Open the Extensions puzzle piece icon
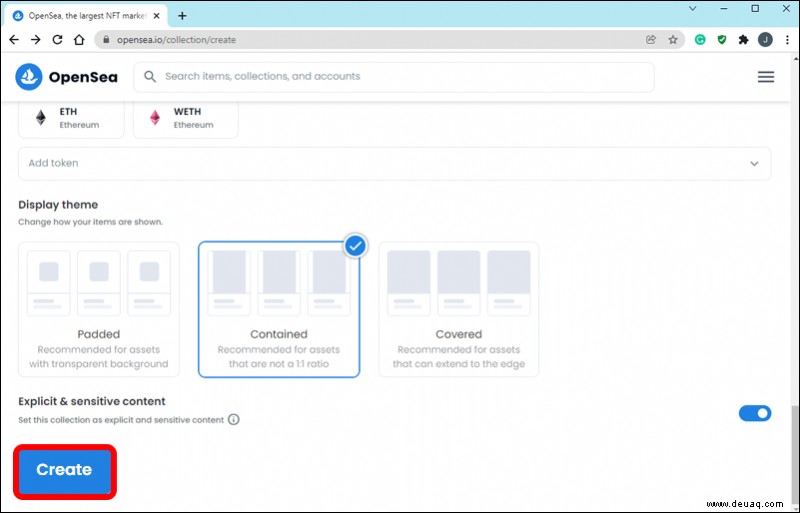 click(743, 40)
